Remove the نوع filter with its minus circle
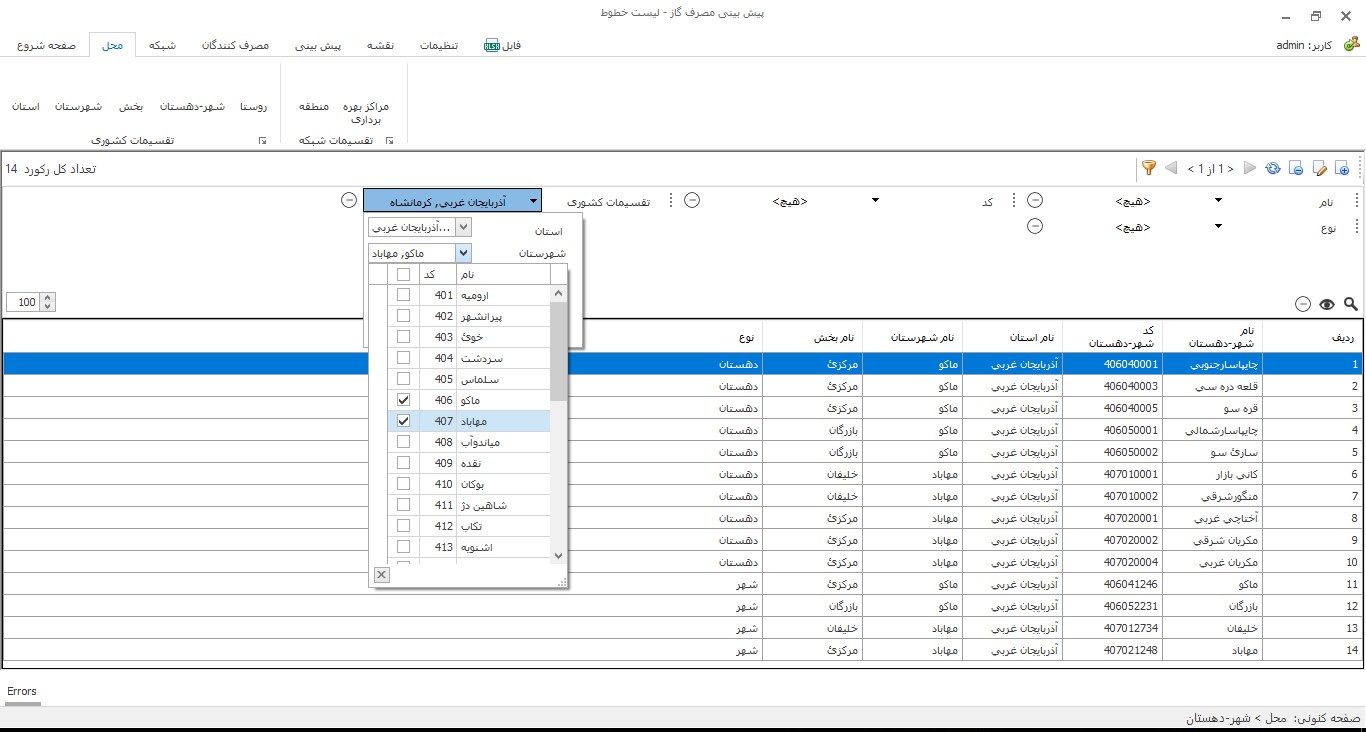Screen dimensions: 1366x732 click(x=1036, y=226)
